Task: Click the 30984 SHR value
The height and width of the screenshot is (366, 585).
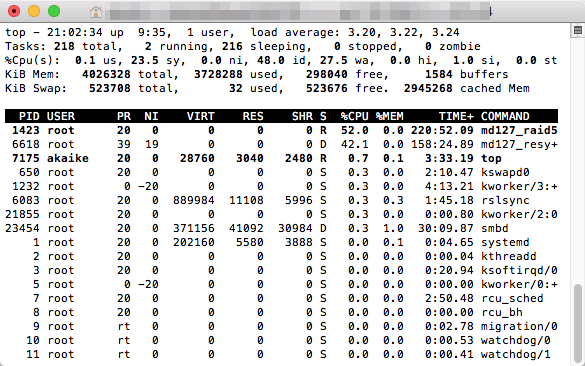Action: [x=295, y=228]
